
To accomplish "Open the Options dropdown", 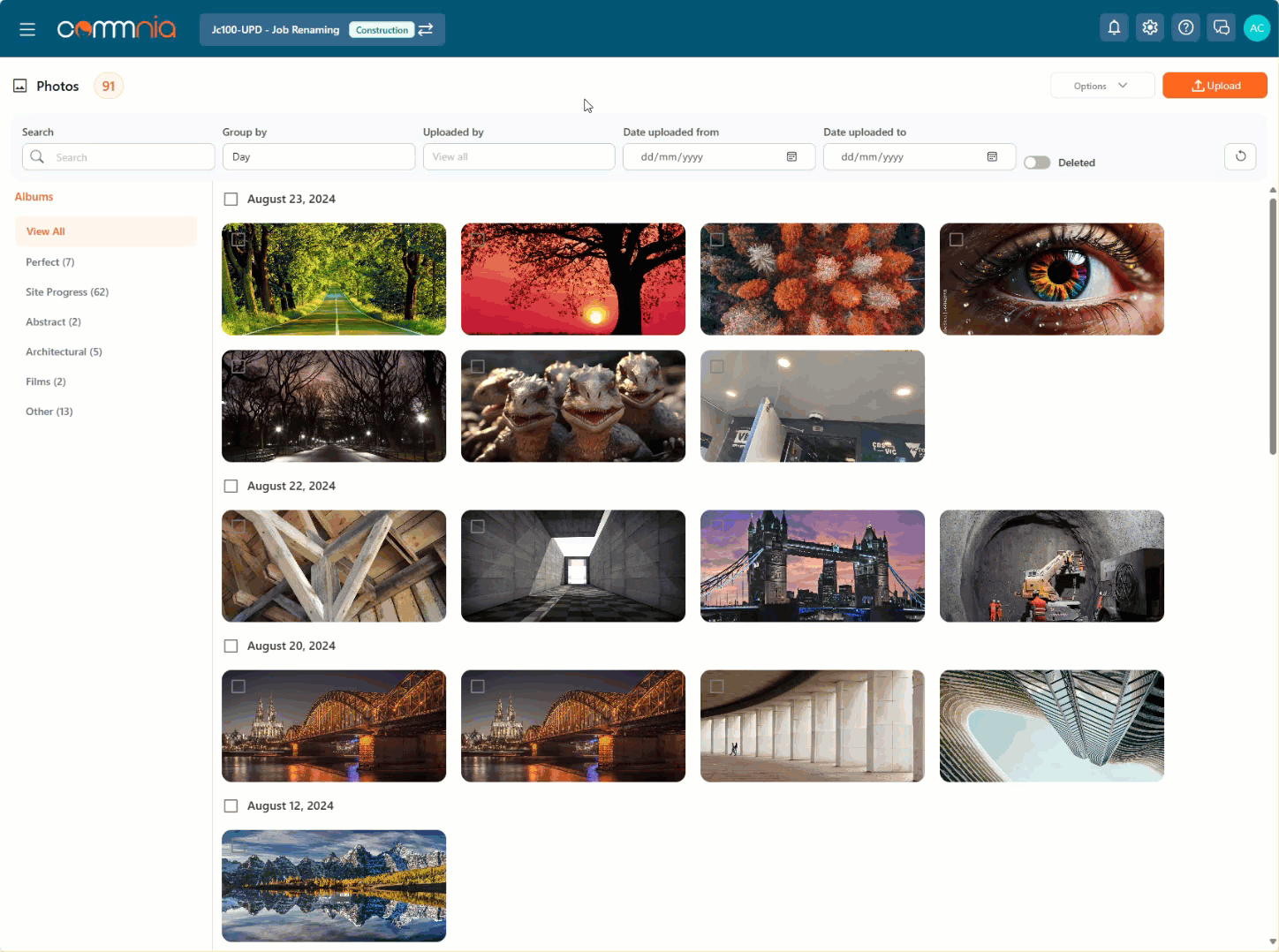I will [1102, 86].
